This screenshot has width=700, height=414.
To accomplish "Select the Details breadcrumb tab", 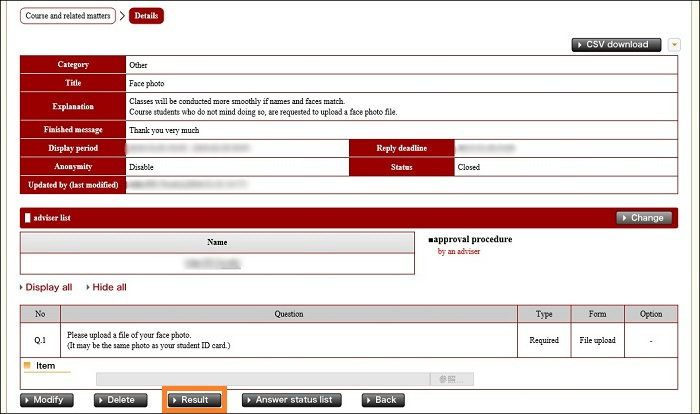I will coord(146,16).
